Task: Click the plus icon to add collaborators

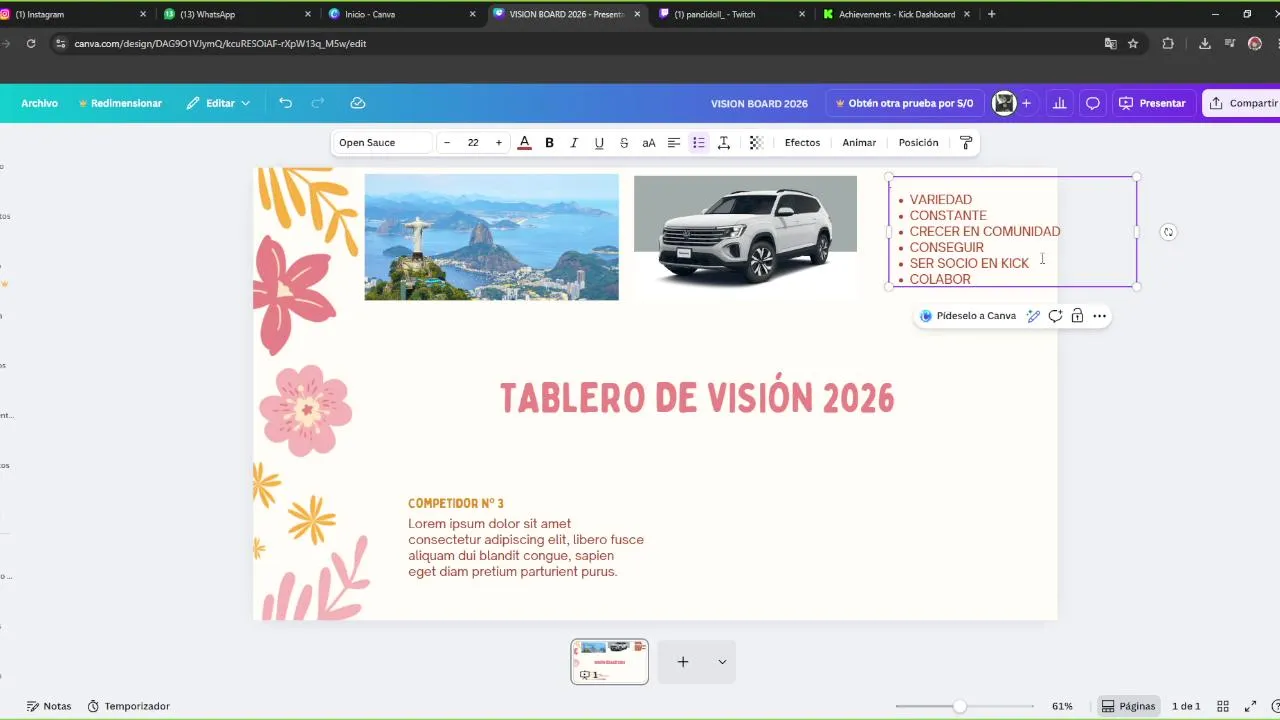Action: click(1026, 103)
